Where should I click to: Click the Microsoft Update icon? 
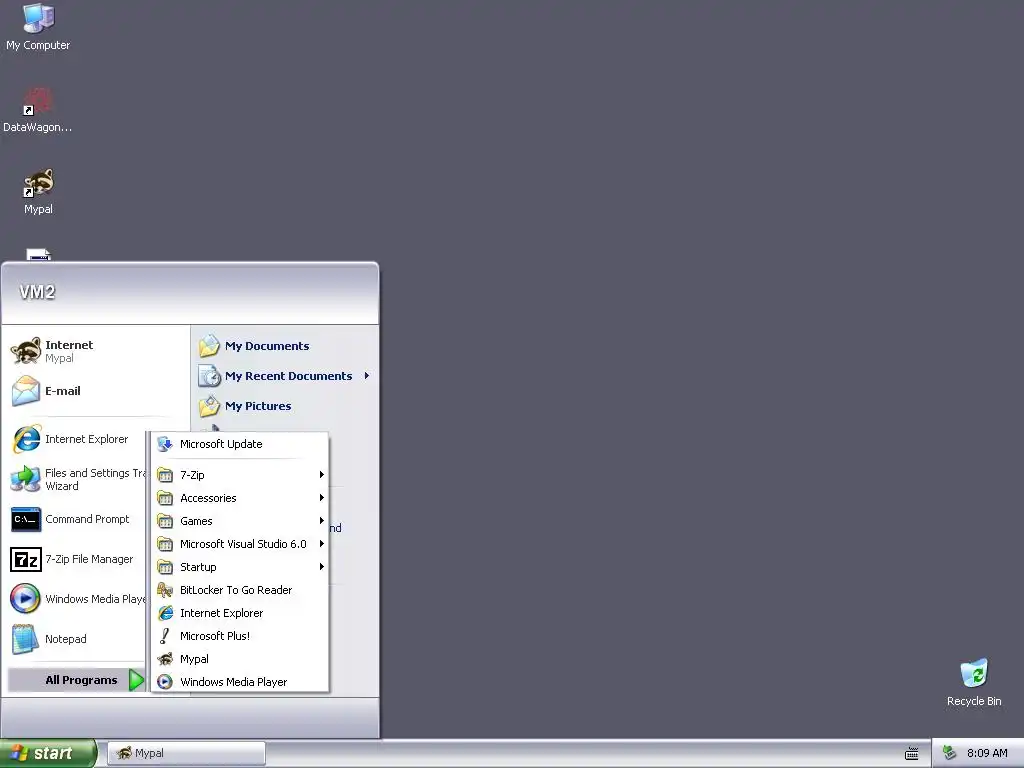165,444
